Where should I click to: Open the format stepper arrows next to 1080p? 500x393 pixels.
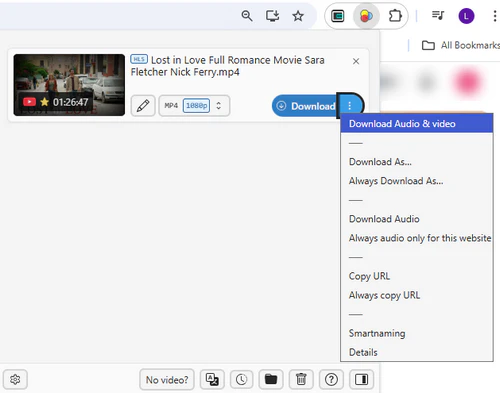point(219,106)
